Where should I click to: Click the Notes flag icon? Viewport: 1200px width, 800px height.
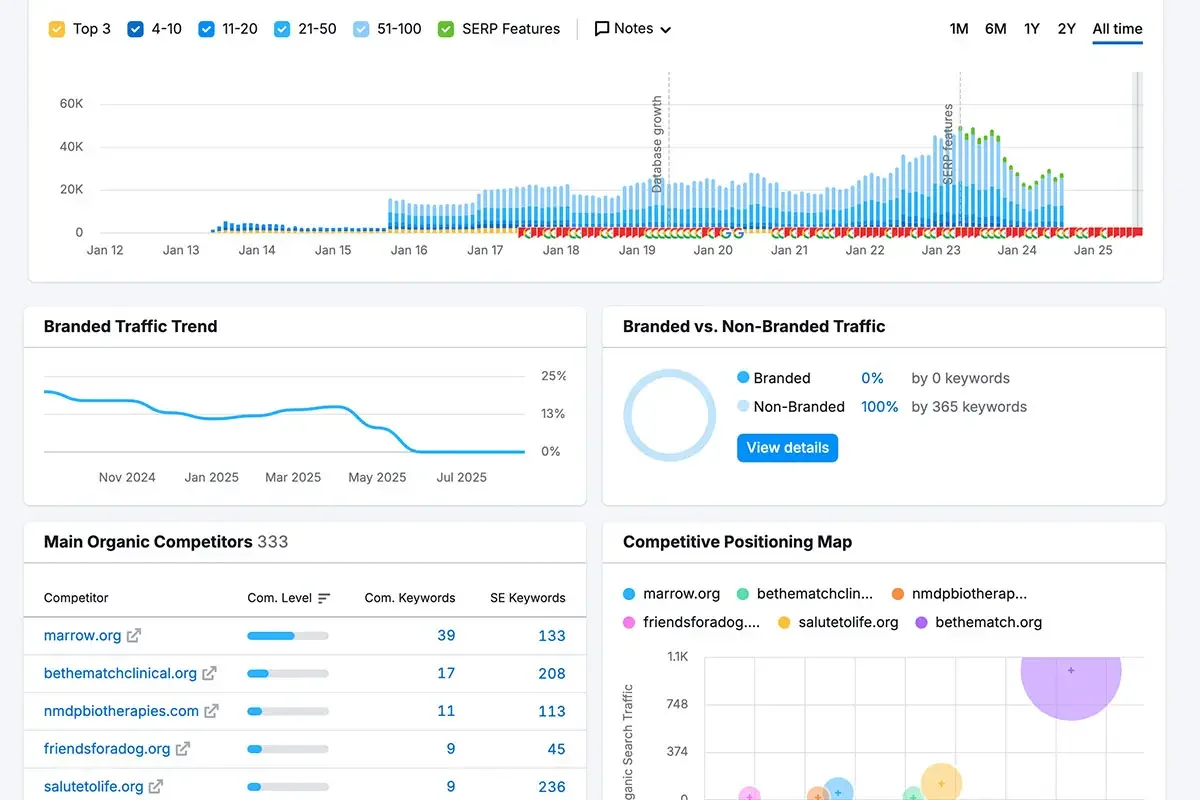600,28
